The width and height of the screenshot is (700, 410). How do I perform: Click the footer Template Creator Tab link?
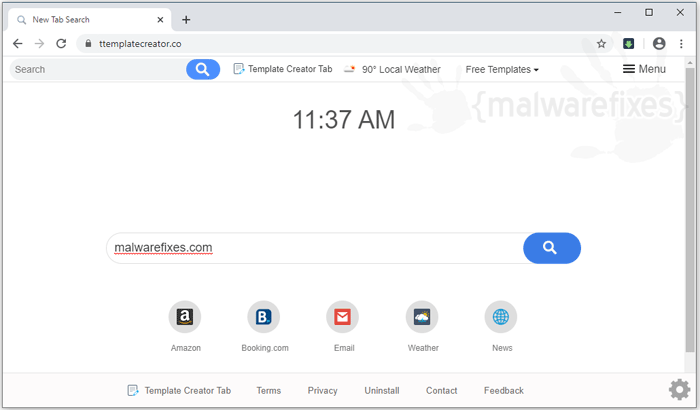click(x=179, y=390)
